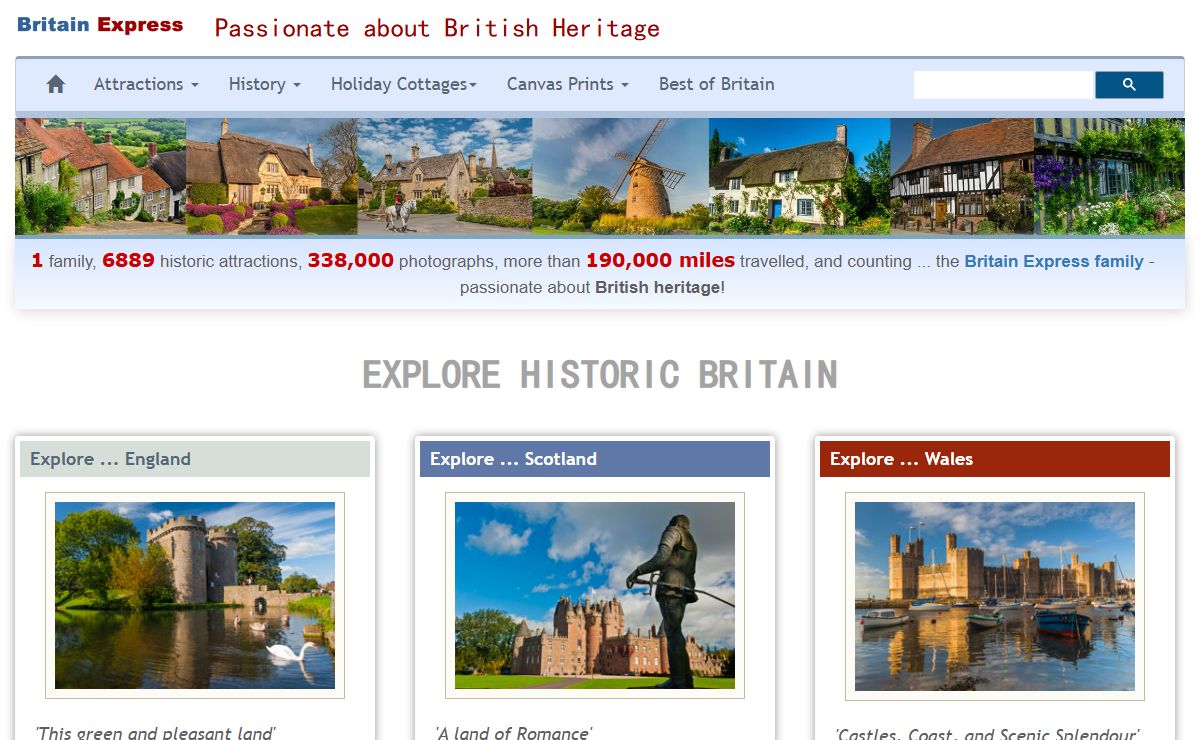The width and height of the screenshot is (1200, 740).
Task: Go to the home icon in the navbar
Action: click(x=56, y=85)
